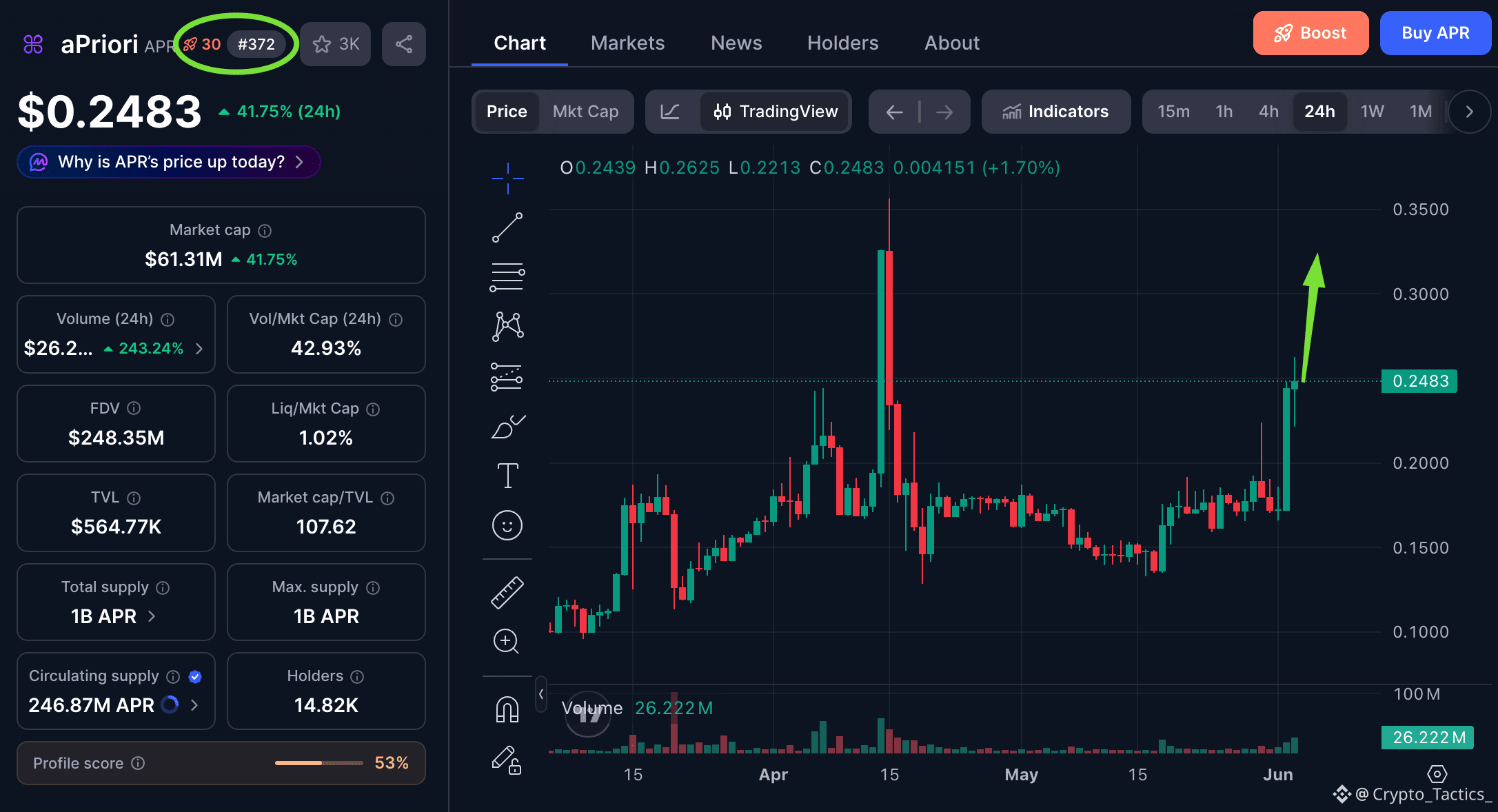Screen dimensions: 1498x812
Task: Switch to simple line chart view
Action: [670, 112]
